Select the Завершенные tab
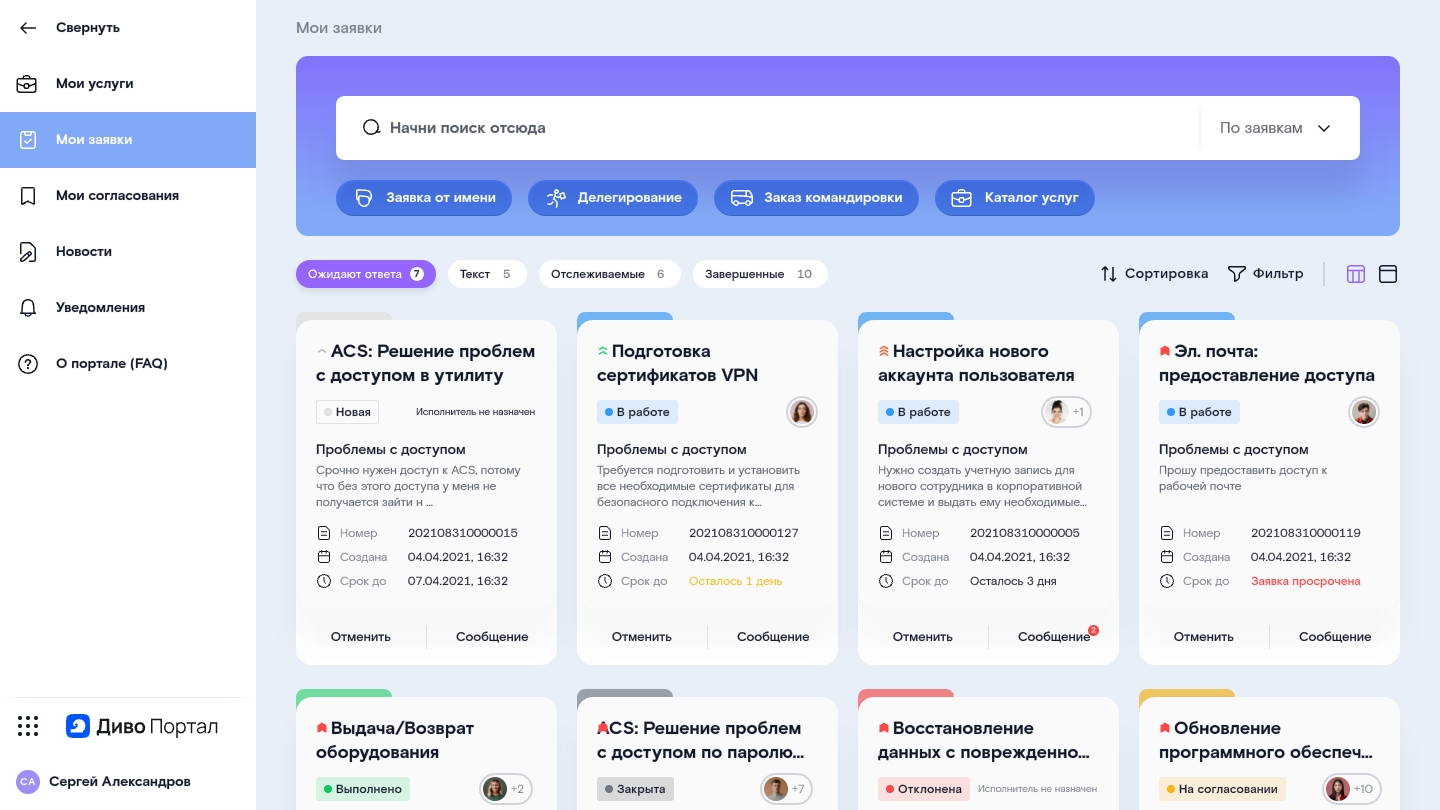This screenshot has width=1440, height=810. 759,274
